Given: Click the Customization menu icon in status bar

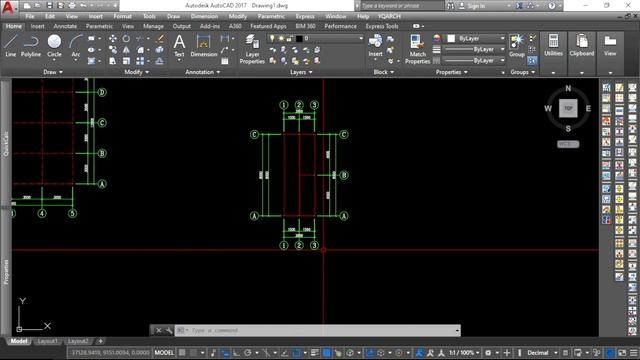Looking at the screenshot, I should pyautogui.click(x=633, y=353).
